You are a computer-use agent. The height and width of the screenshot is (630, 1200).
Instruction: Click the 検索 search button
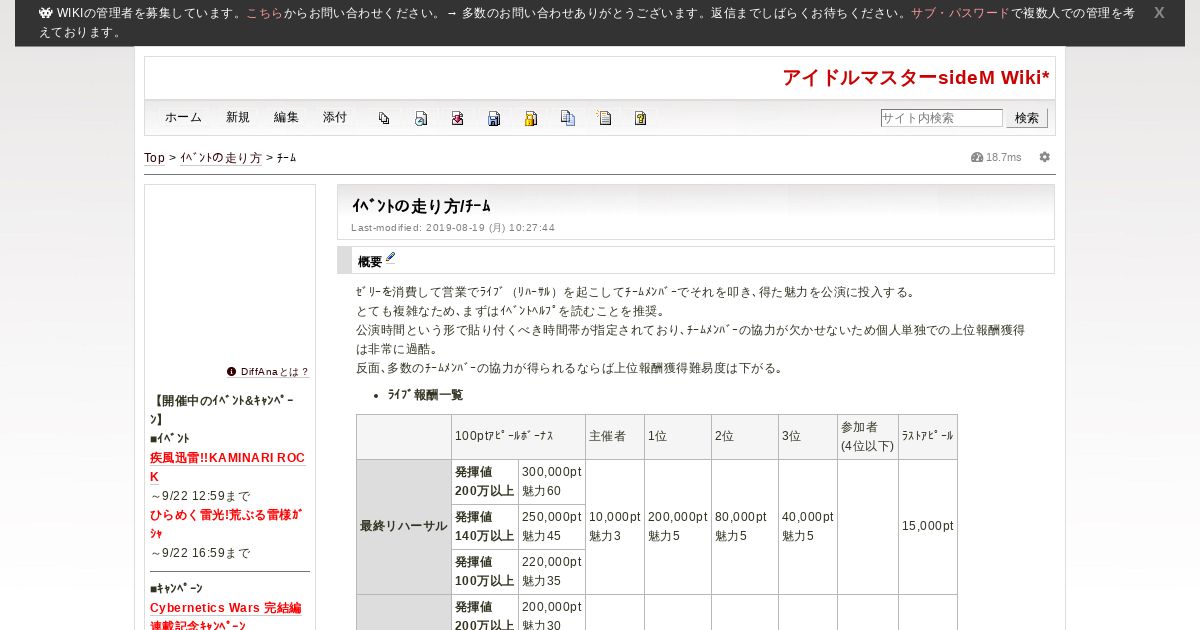pyautogui.click(x=1027, y=118)
